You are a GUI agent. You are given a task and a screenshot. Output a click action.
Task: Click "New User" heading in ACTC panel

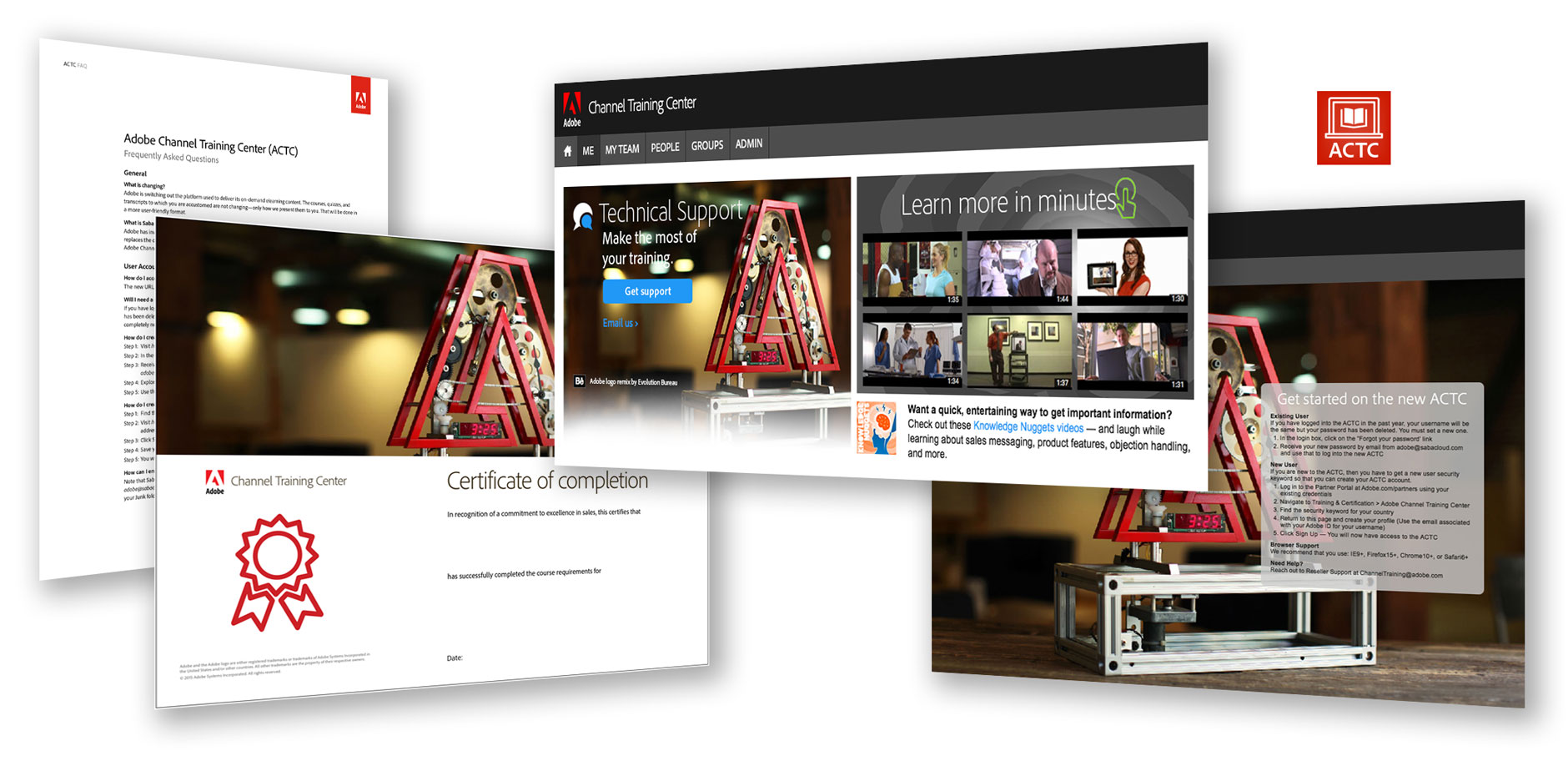tap(1284, 465)
